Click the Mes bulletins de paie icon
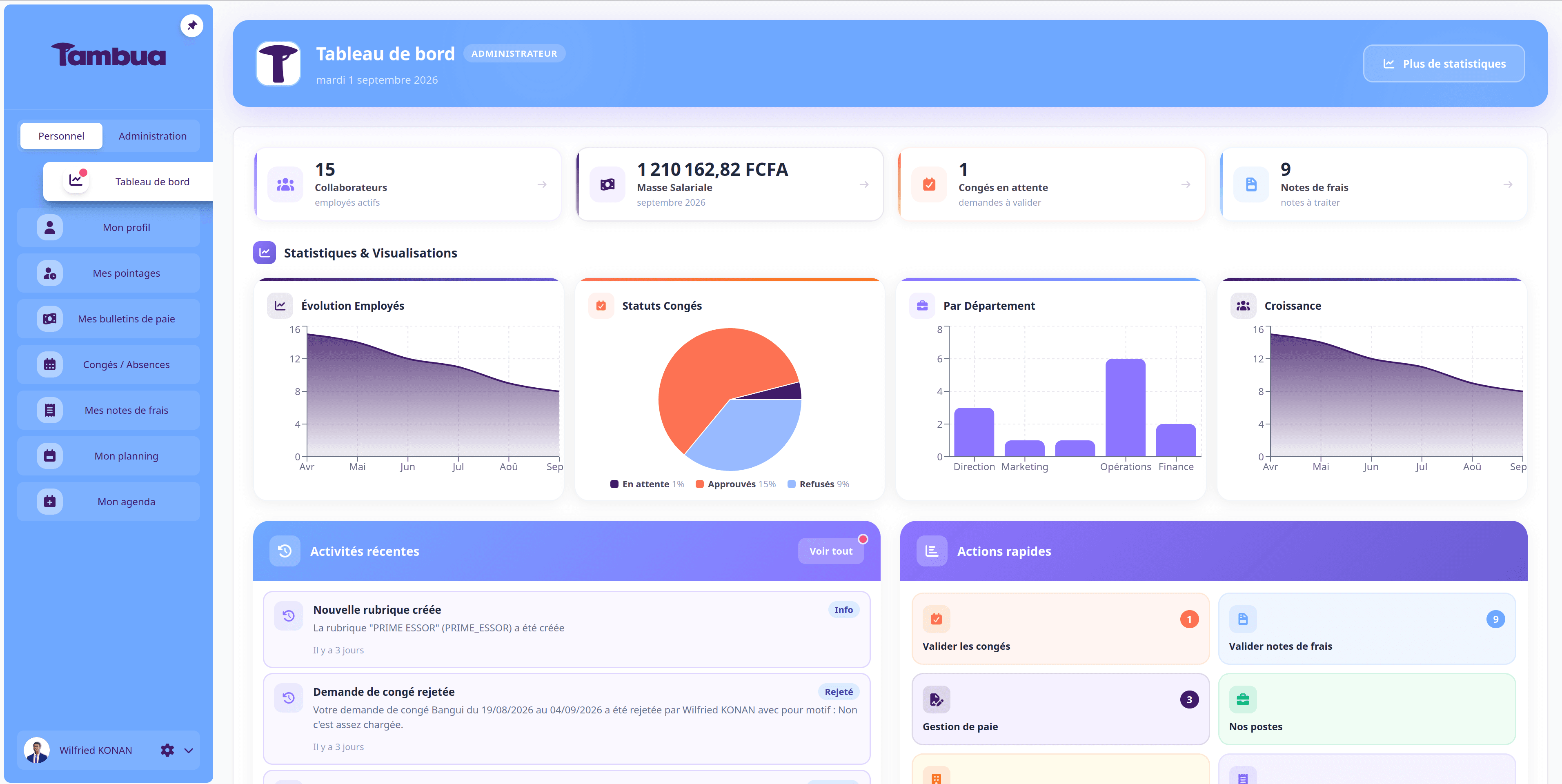Image resolution: width=1562 pixels, height=784 pixels. (x=50, y=318)
